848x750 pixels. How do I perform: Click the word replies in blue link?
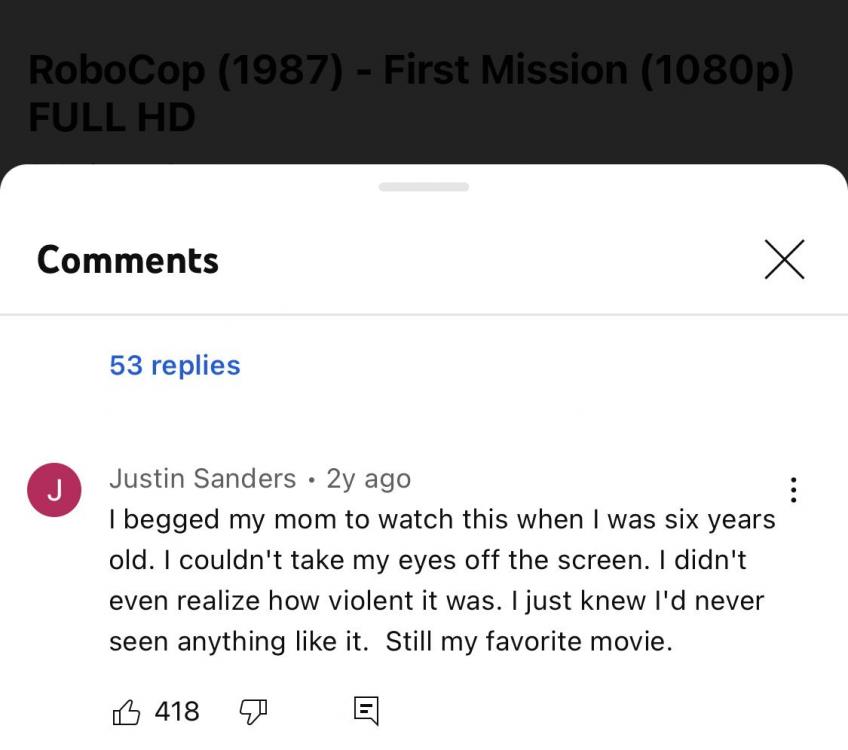tap(196, 367)
